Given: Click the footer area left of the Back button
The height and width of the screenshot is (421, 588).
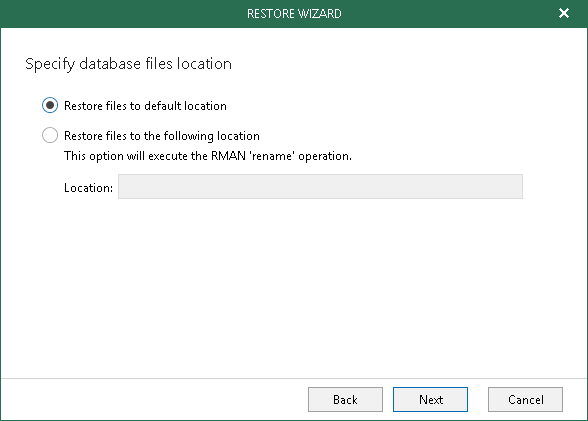Looking at the screenshot, I should click(154, 400).
